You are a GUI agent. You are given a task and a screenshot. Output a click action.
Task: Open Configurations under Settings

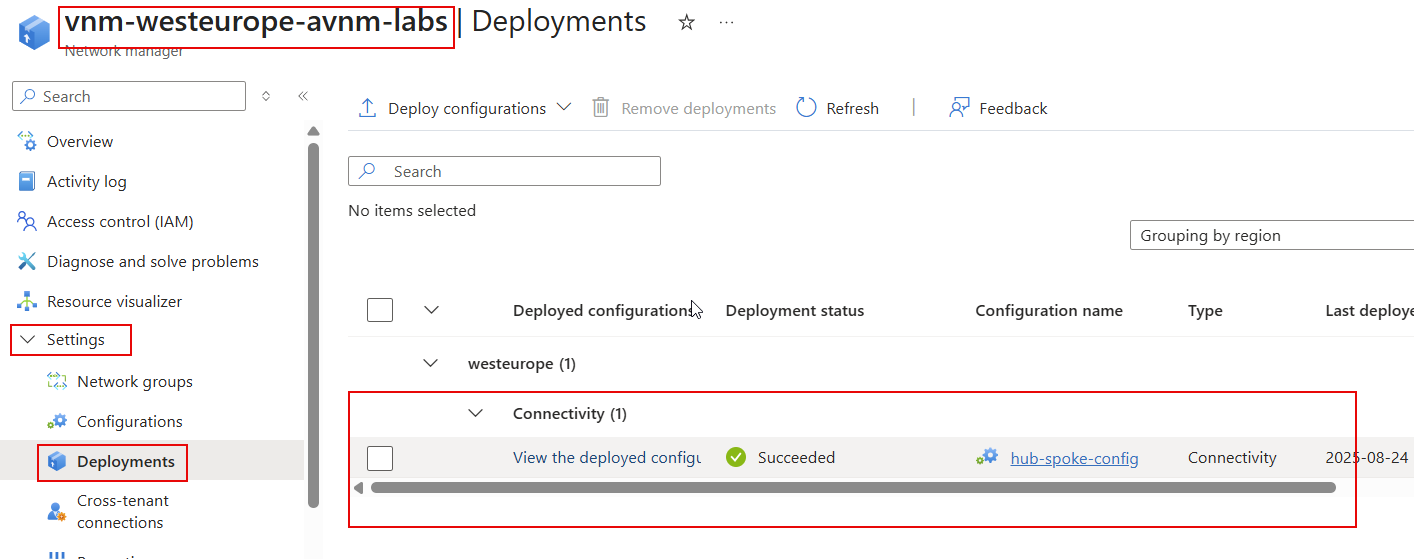pyautogui.click(x=130, y=422)
